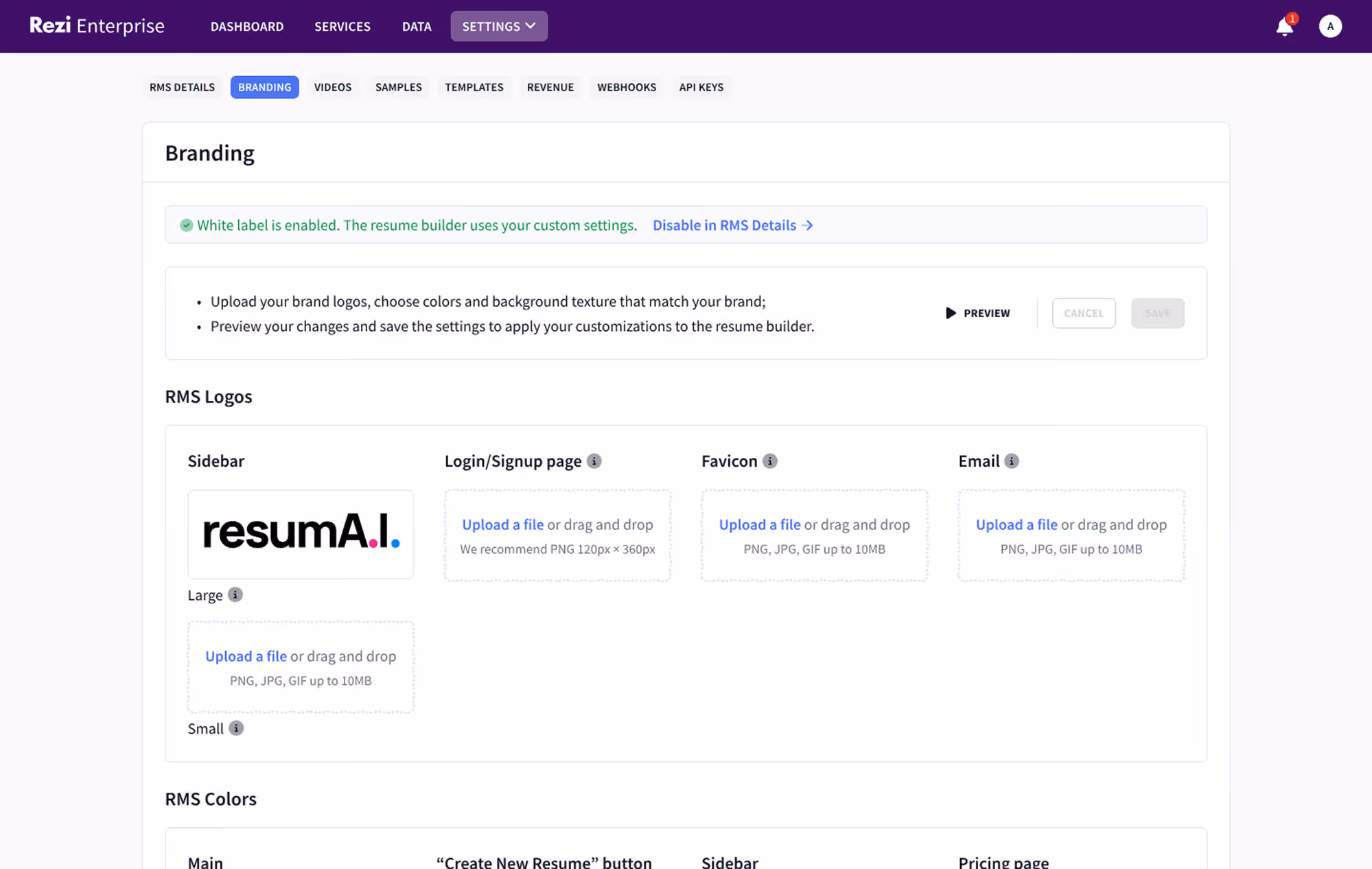This screenshot has width=1372, height=869.
Task: Open the Services menu
Action: point(342,26)
